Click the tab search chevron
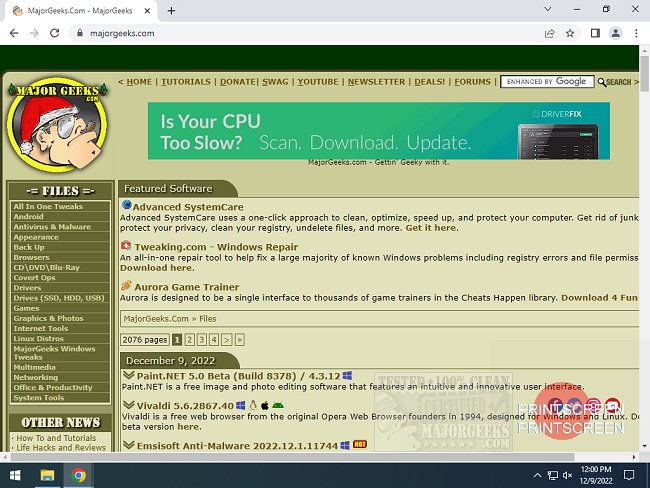 (548, 9)
